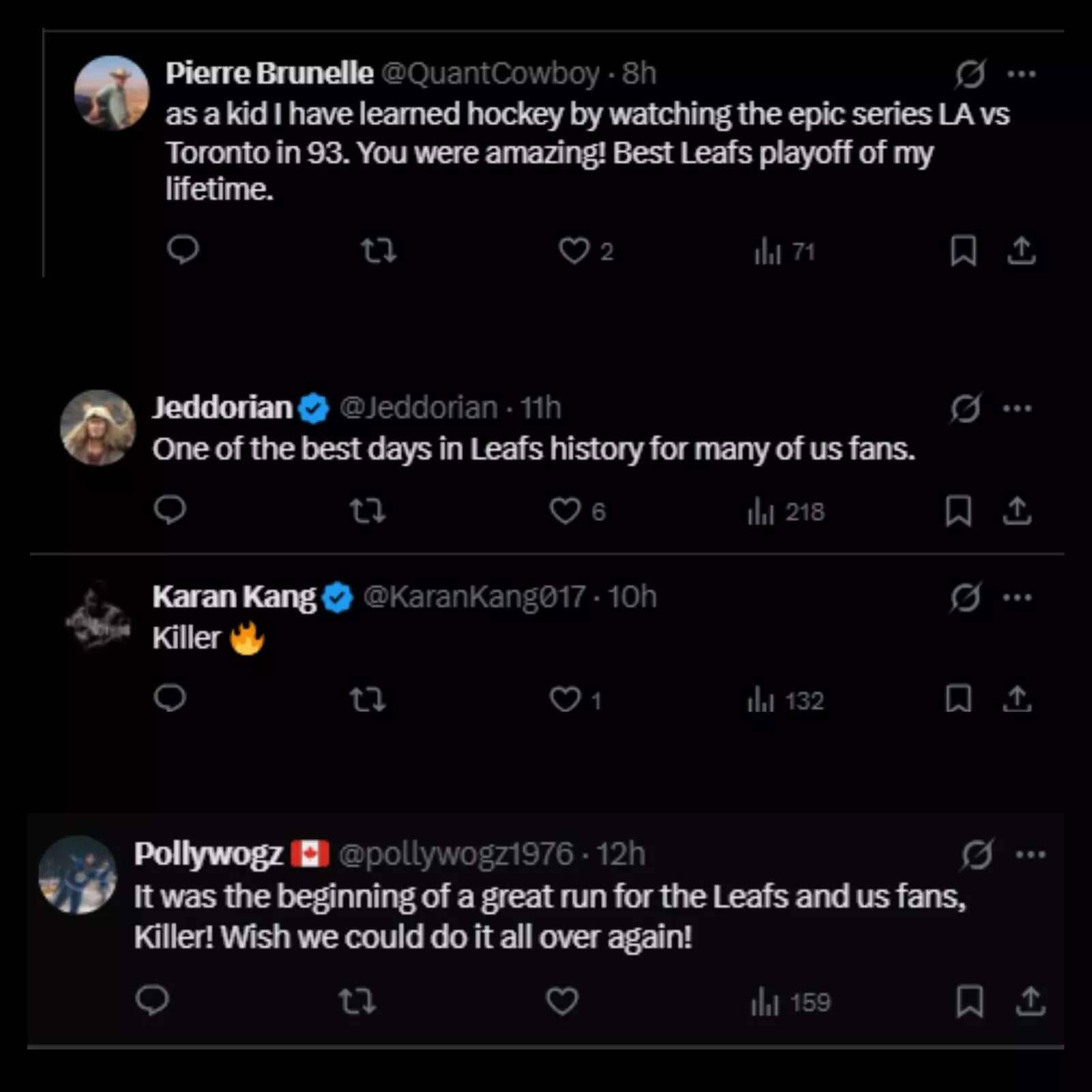Retweet Jeddorian's post
1092x1092 pixels.
point(368,511)
